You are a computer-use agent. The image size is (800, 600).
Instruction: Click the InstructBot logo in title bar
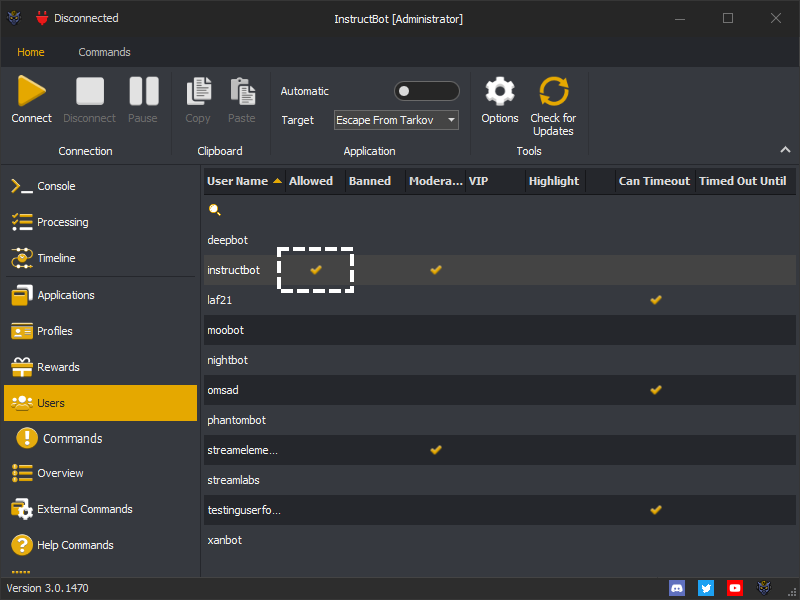(x=14, y=19)
